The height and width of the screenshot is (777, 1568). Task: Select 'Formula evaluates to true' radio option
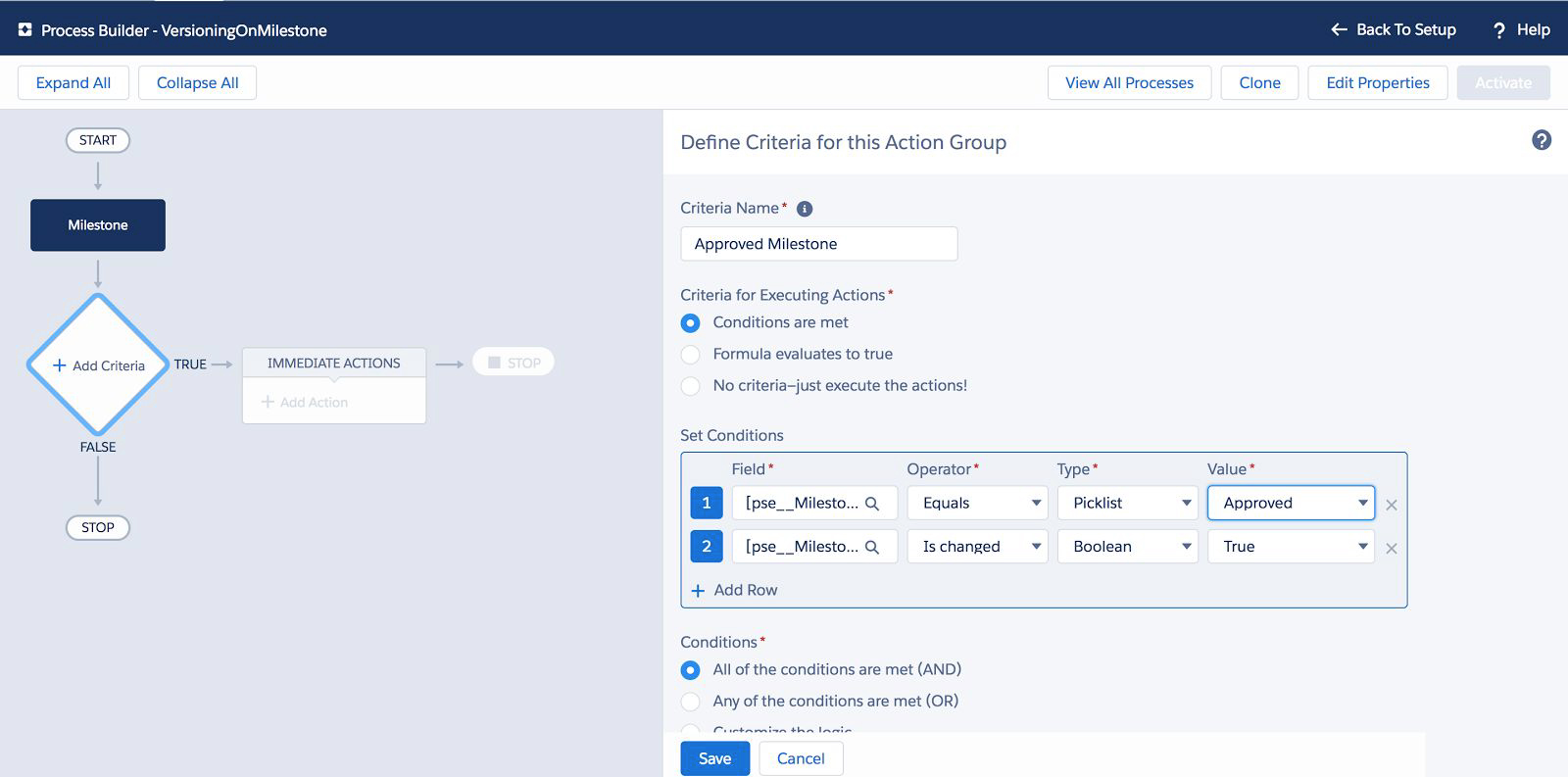point(691,354)
